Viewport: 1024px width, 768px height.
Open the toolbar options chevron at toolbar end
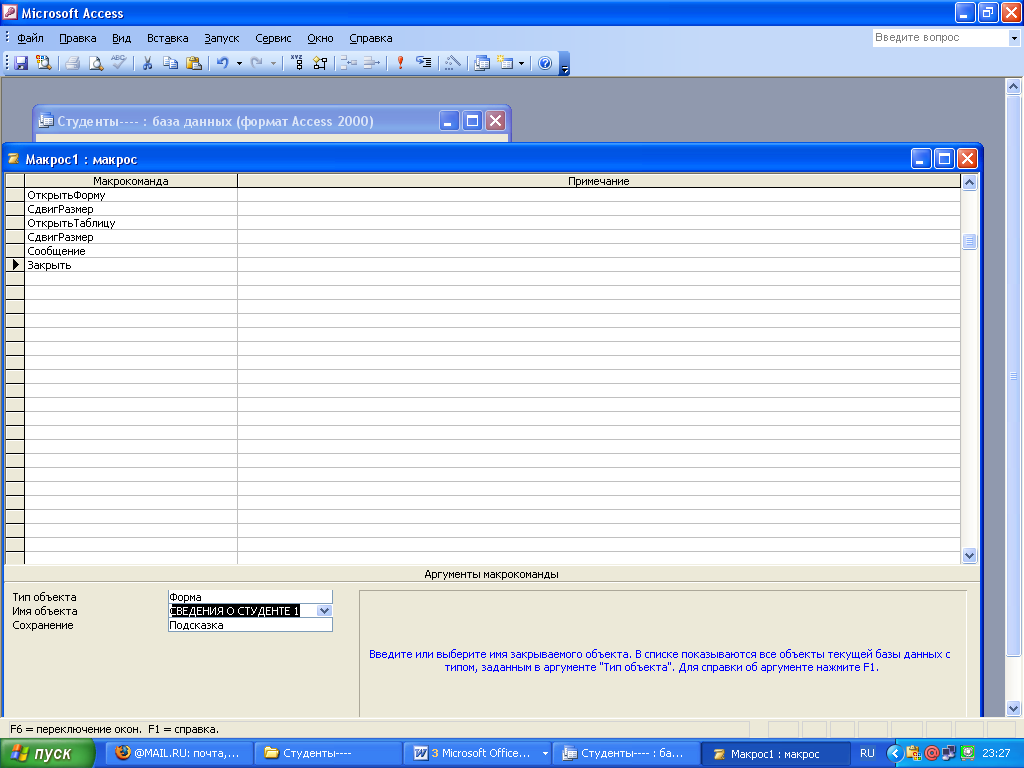tap(565, 64)
